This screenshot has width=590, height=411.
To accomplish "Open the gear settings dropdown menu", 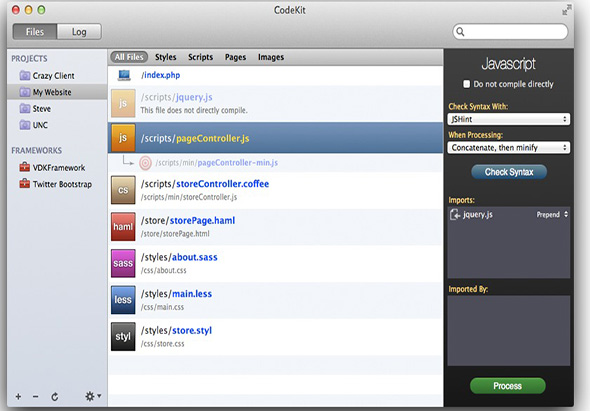I will (93, 396).
